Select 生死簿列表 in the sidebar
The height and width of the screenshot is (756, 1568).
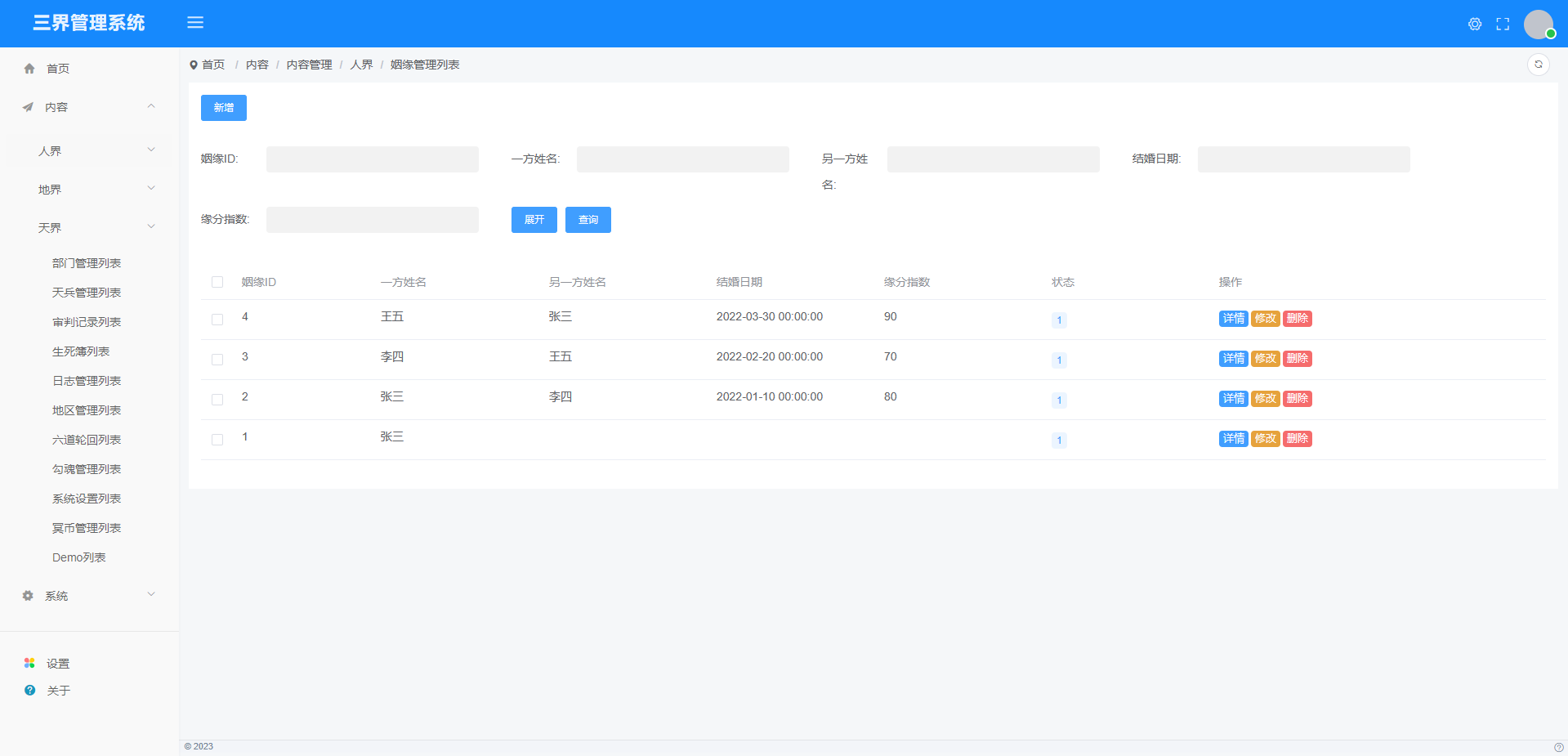pyautogui.click(x=86, y=351)
